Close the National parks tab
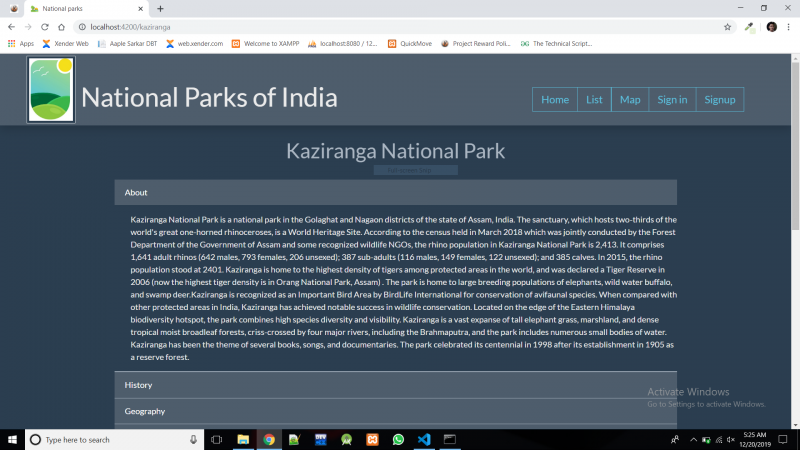800x450 pixels. click(140, 9)
